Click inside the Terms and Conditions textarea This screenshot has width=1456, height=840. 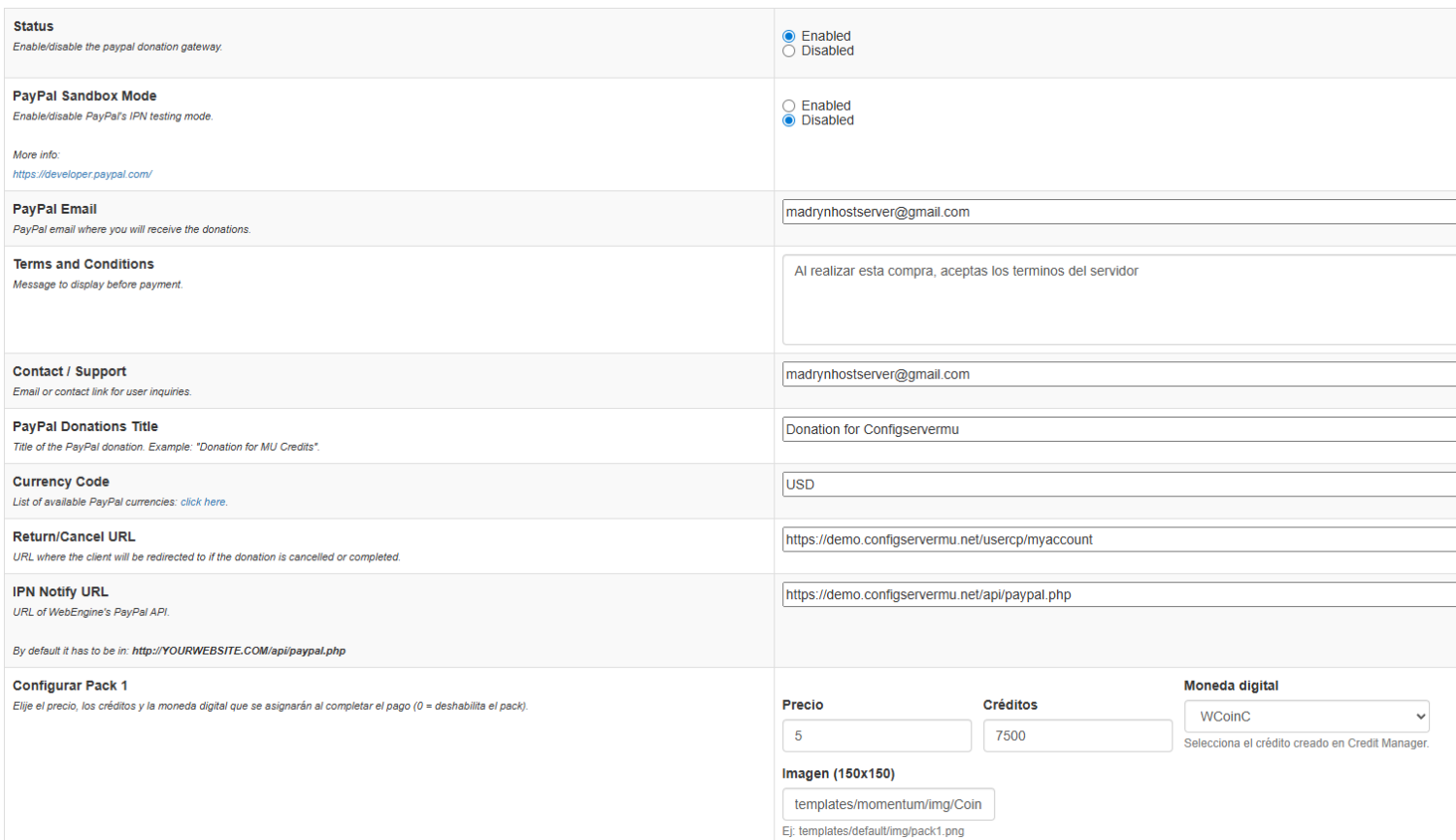point(1116,299)
